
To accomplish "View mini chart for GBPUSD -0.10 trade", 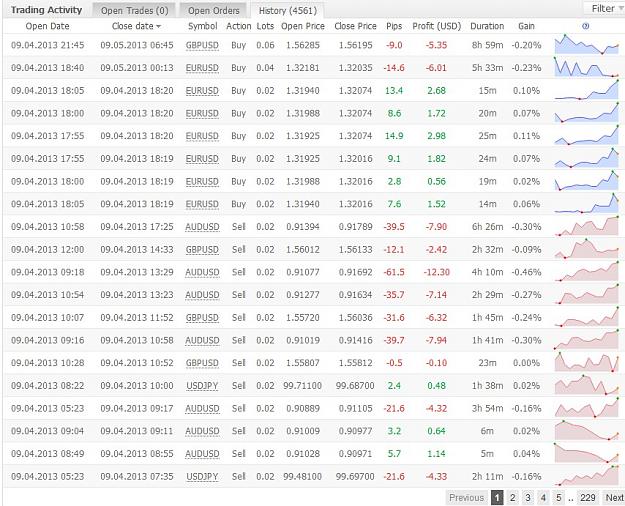I will [586, 362].
